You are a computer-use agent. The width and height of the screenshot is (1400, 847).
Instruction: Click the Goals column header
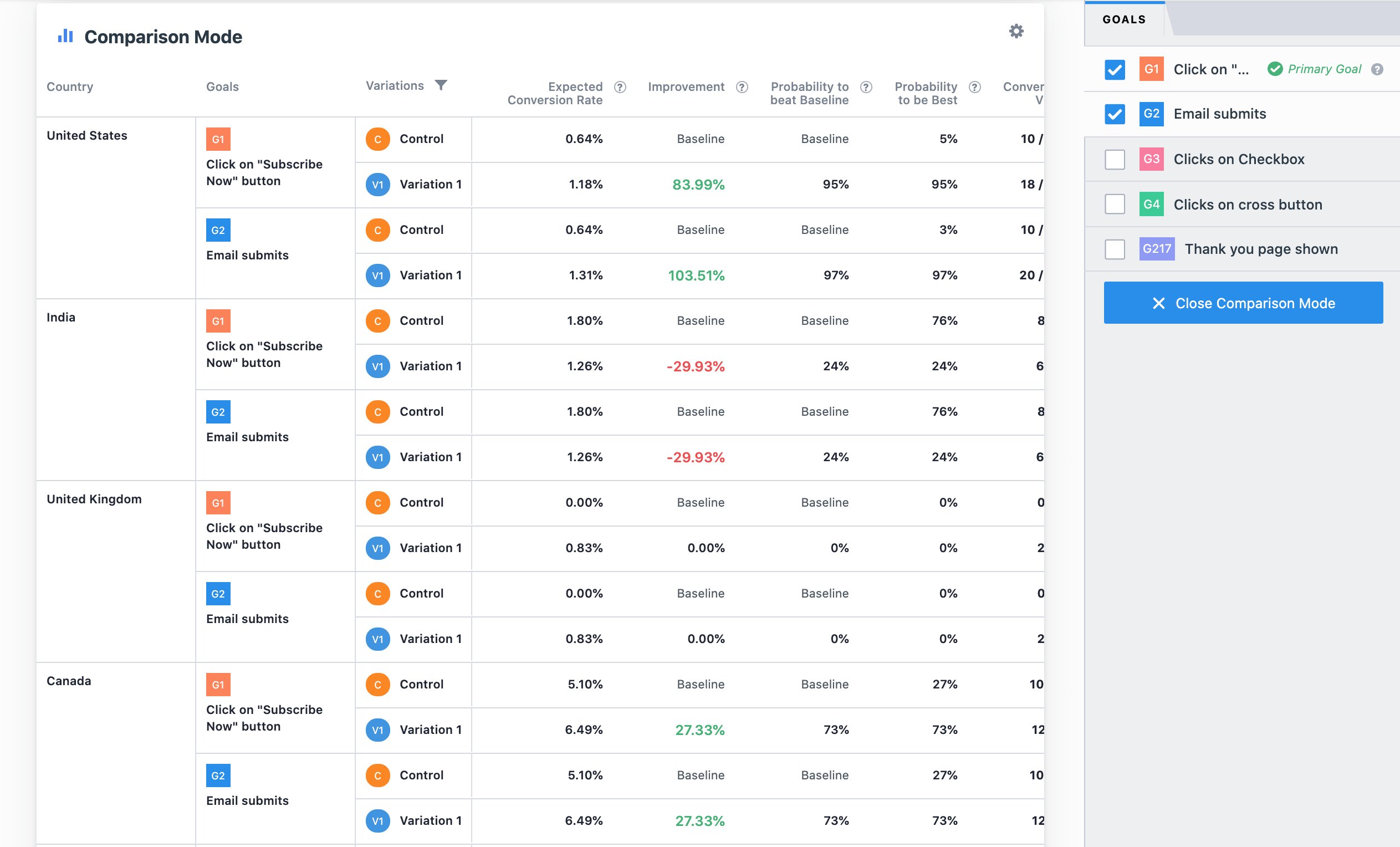point(222,87)
